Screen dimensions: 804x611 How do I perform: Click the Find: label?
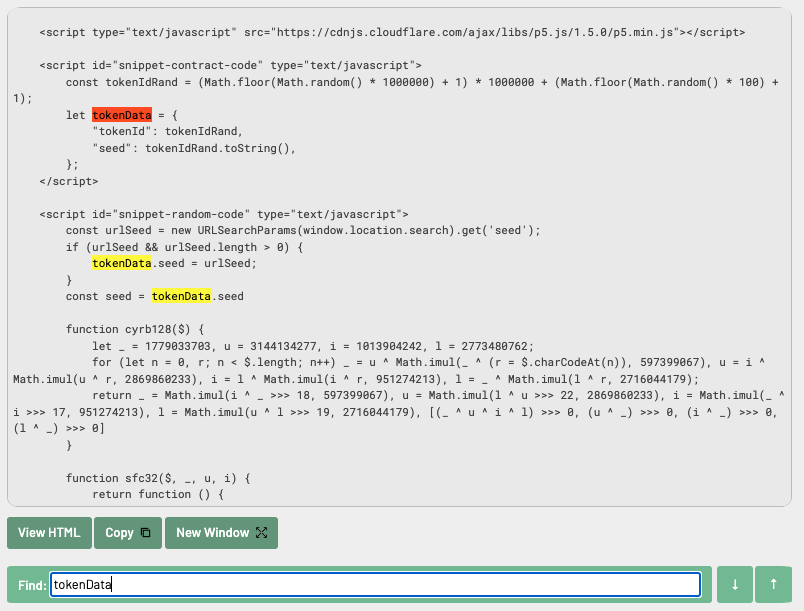(32, 585)
